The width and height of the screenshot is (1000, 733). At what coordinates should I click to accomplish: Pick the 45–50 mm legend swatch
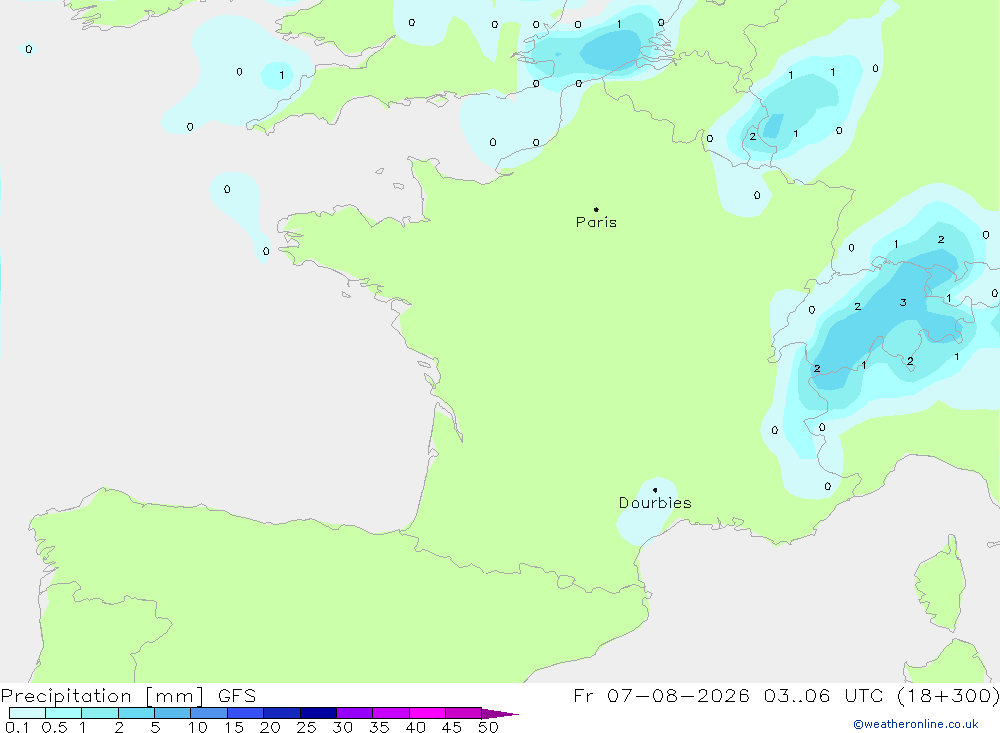tap(464, 713)
